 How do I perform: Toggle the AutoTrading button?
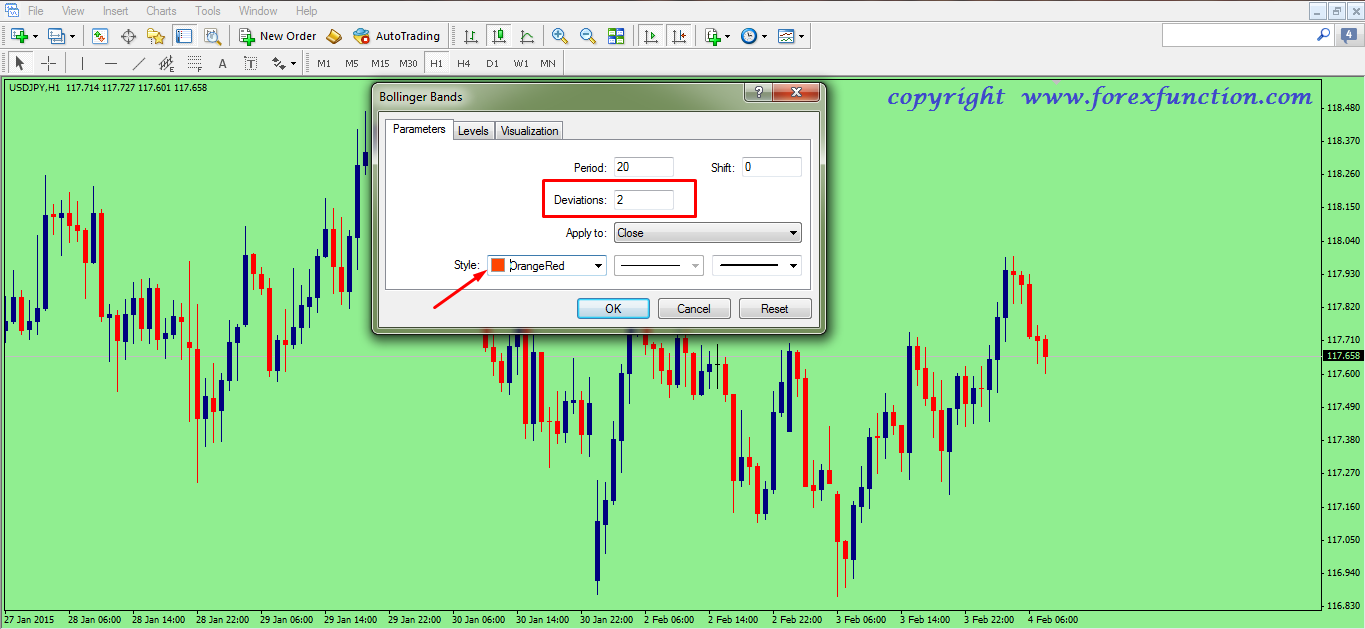pyautogui.click(x=397, y=36)
